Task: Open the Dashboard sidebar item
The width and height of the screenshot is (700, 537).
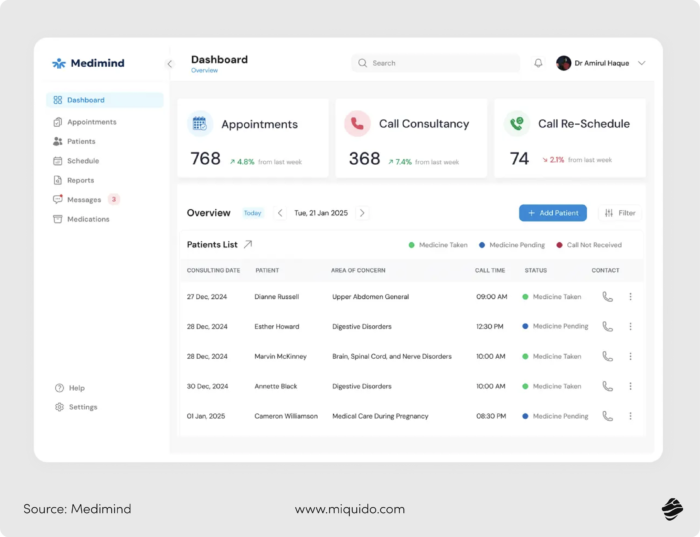Action: pyautogui.click(x=105, y=100)
